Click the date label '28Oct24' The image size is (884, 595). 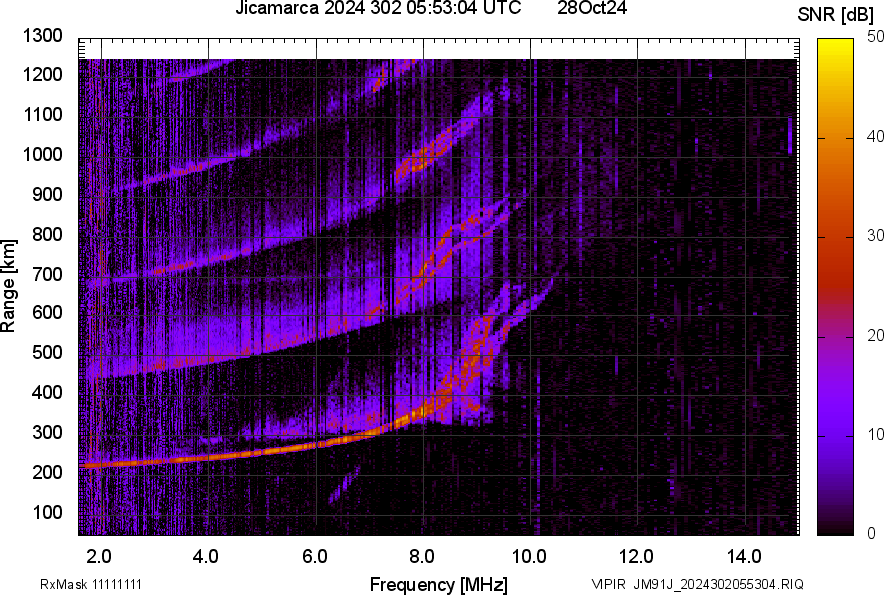(x=592, y=8)
